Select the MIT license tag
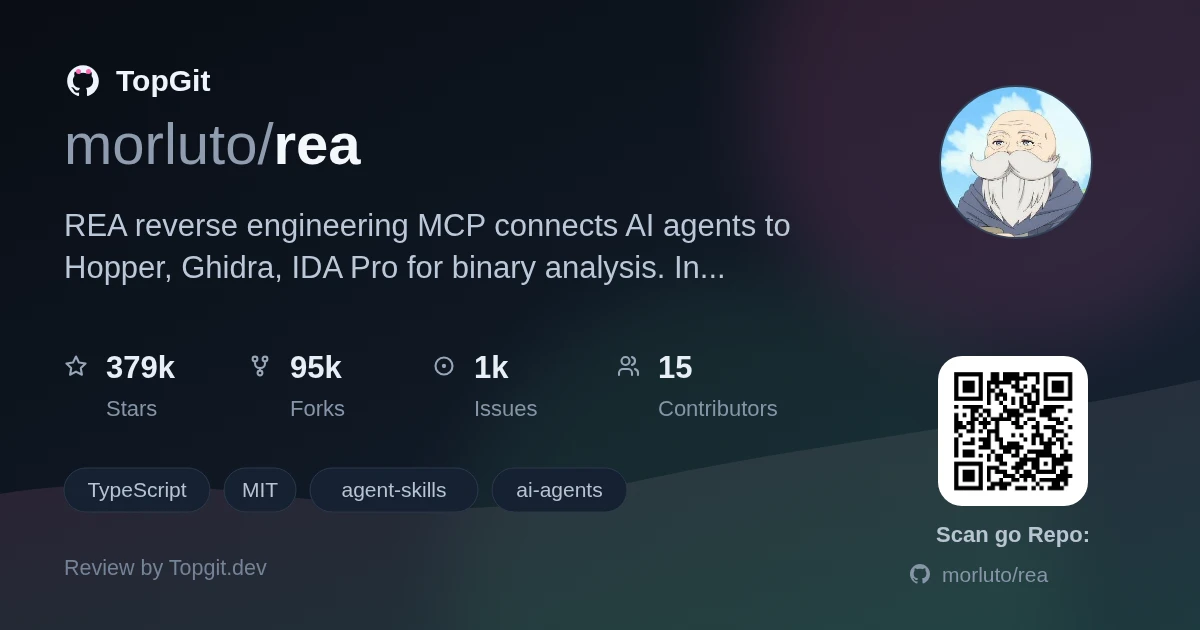The height and width of the screenshot is (630, 1200). coord(260,490)
